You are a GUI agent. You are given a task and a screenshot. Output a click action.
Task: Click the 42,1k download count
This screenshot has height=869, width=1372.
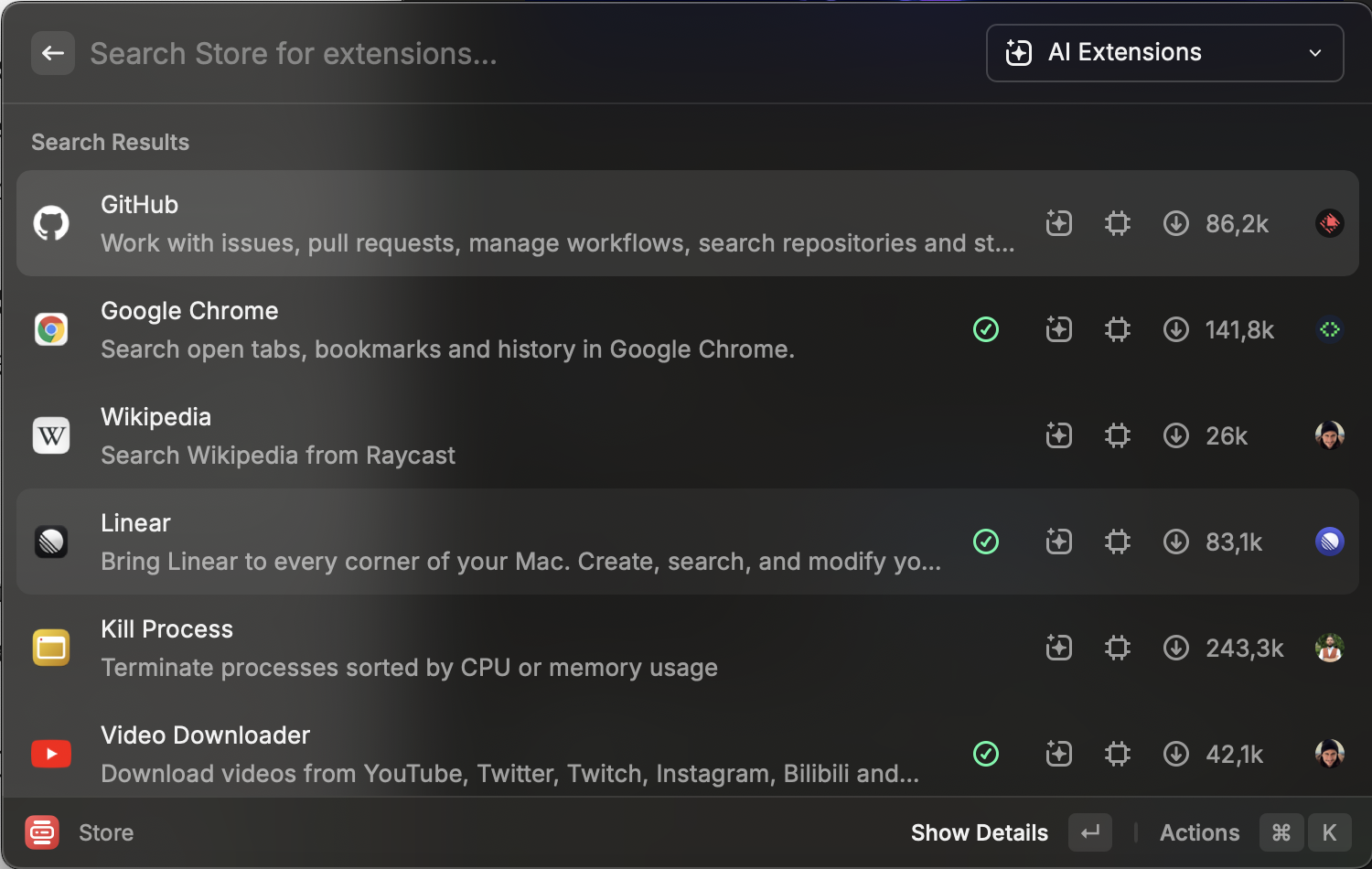1234,755
